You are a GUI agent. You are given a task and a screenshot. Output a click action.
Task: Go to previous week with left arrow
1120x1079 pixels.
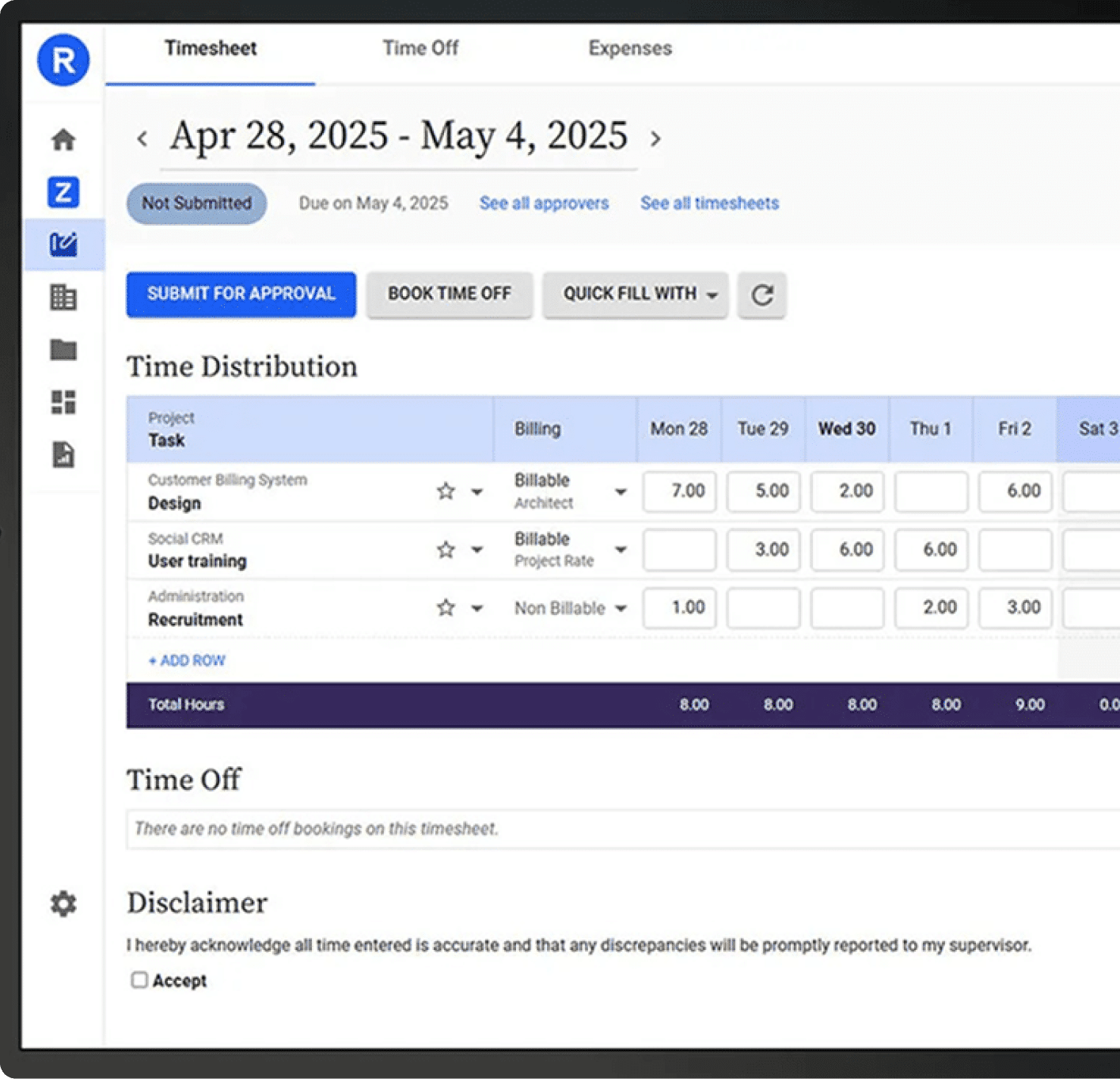click(142, 139)
